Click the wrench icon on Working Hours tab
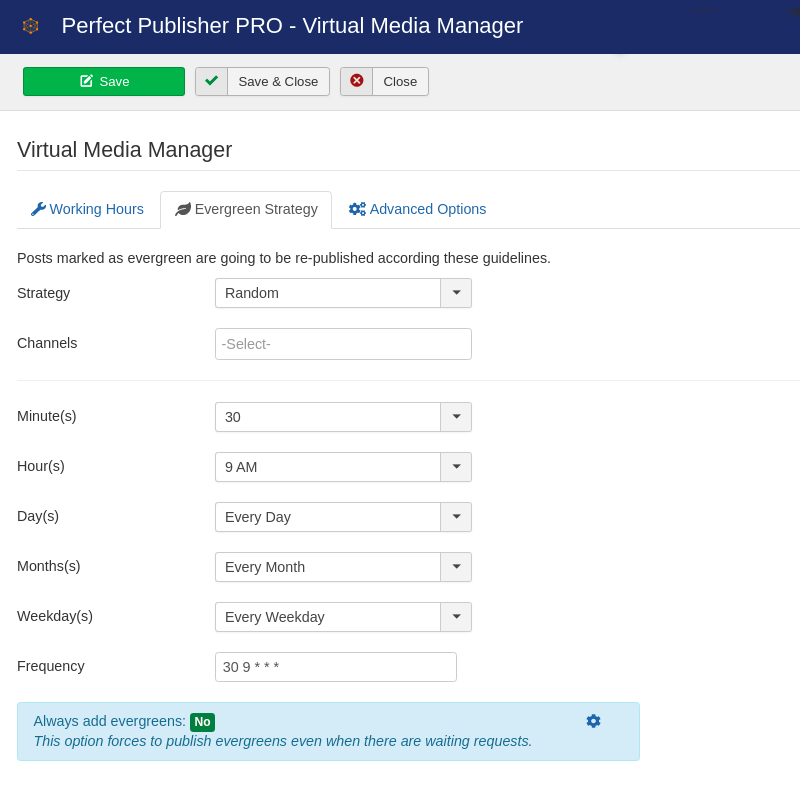The width and height of the screenshot is (800, 787). (38, 209)
